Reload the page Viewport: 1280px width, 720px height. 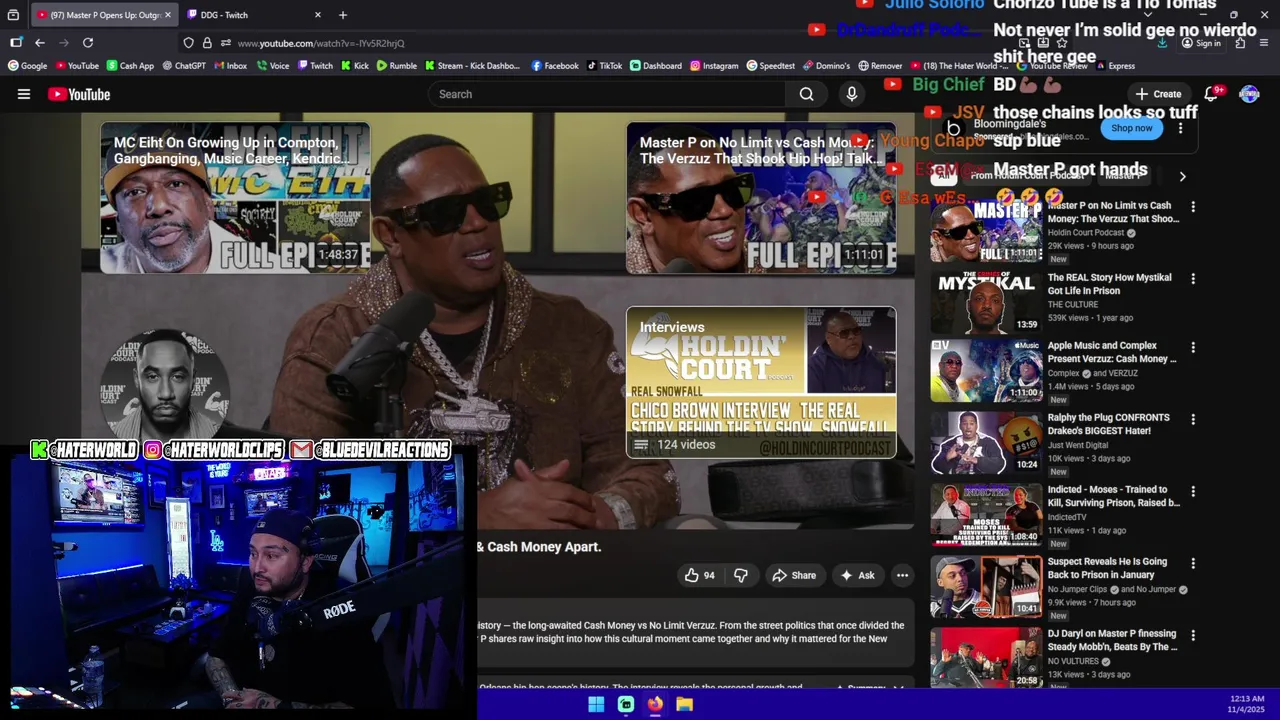point(88,43)
